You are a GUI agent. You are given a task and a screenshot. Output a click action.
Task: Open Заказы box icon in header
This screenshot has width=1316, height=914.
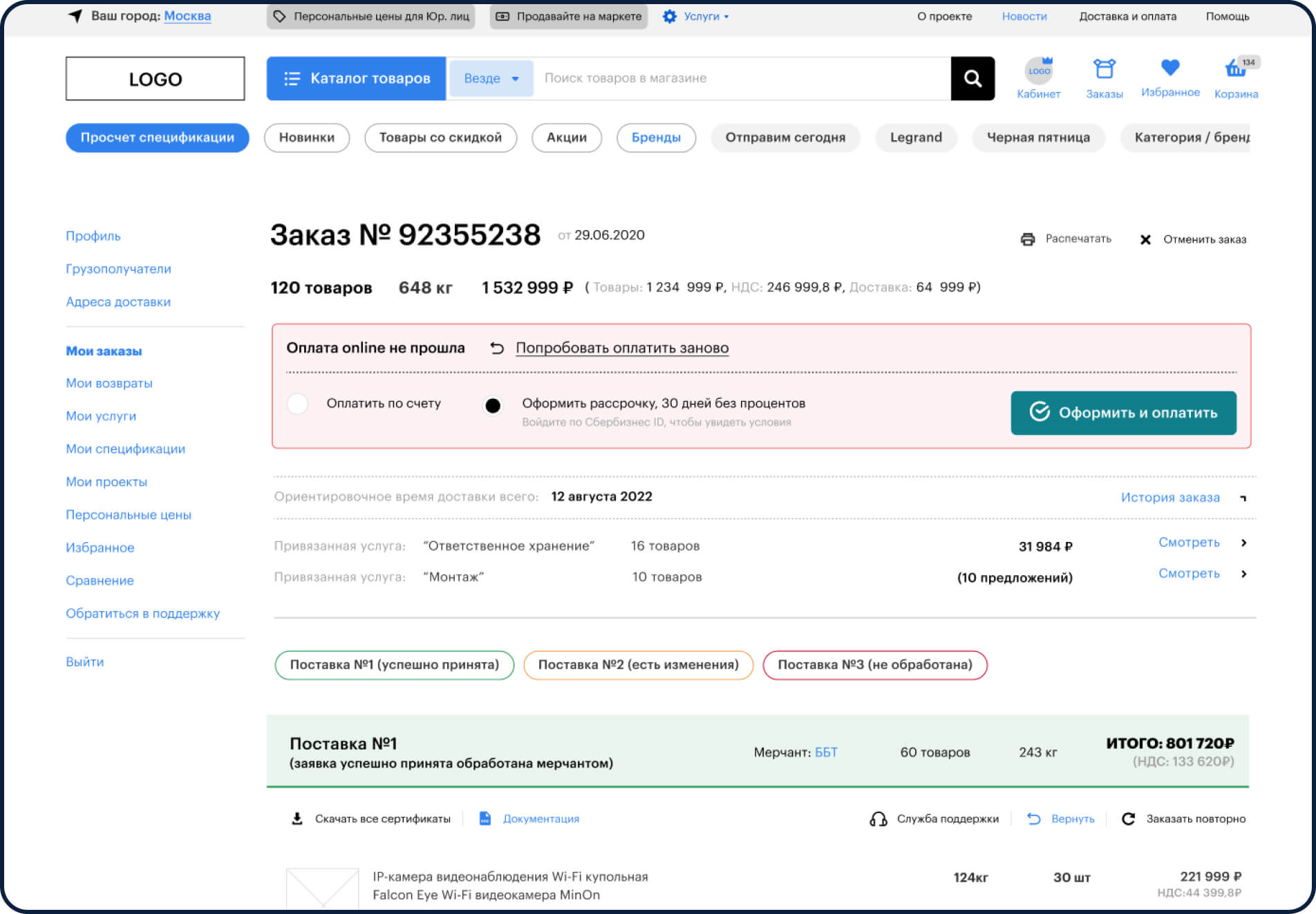[1104, 69]
